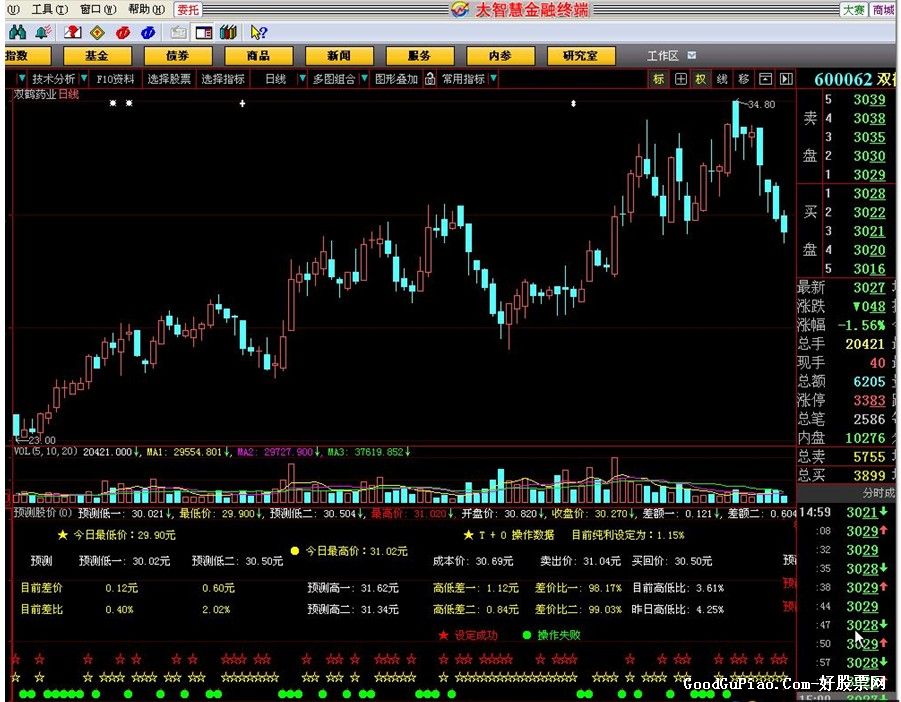Click the 最新 price value 3027
The image size is (901, 702).
click(869, 287)
